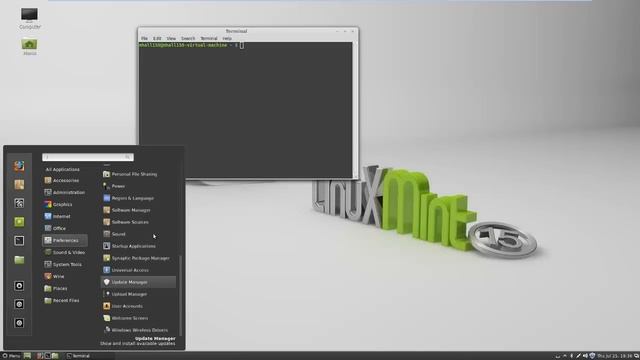The width and height of the screenshot is (640, 360).
Task: Open the Search menu in Terminal
Action: coord(188,38)
